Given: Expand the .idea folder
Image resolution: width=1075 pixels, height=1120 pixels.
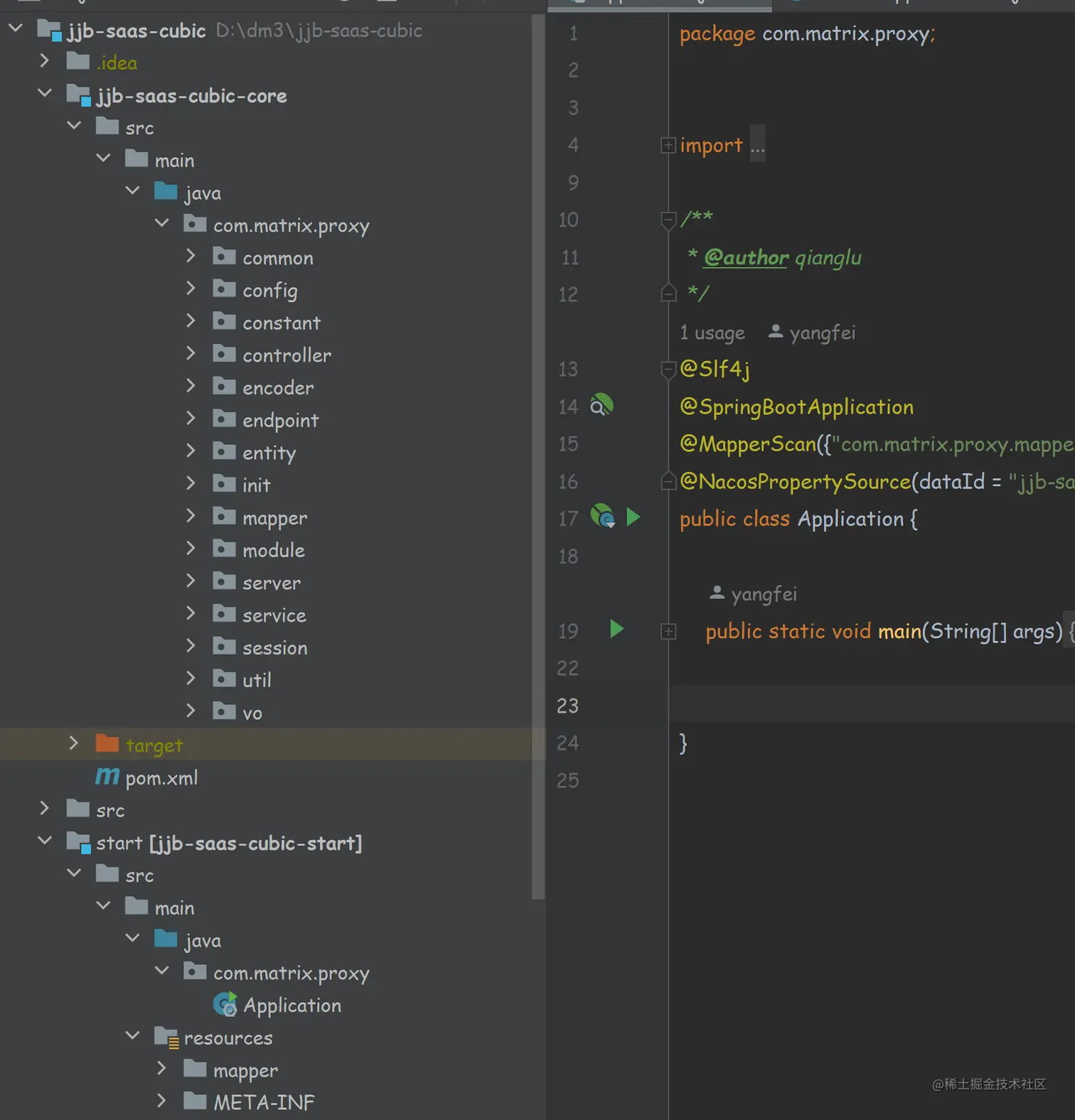Looking at the screenshot, I should 44,61.
